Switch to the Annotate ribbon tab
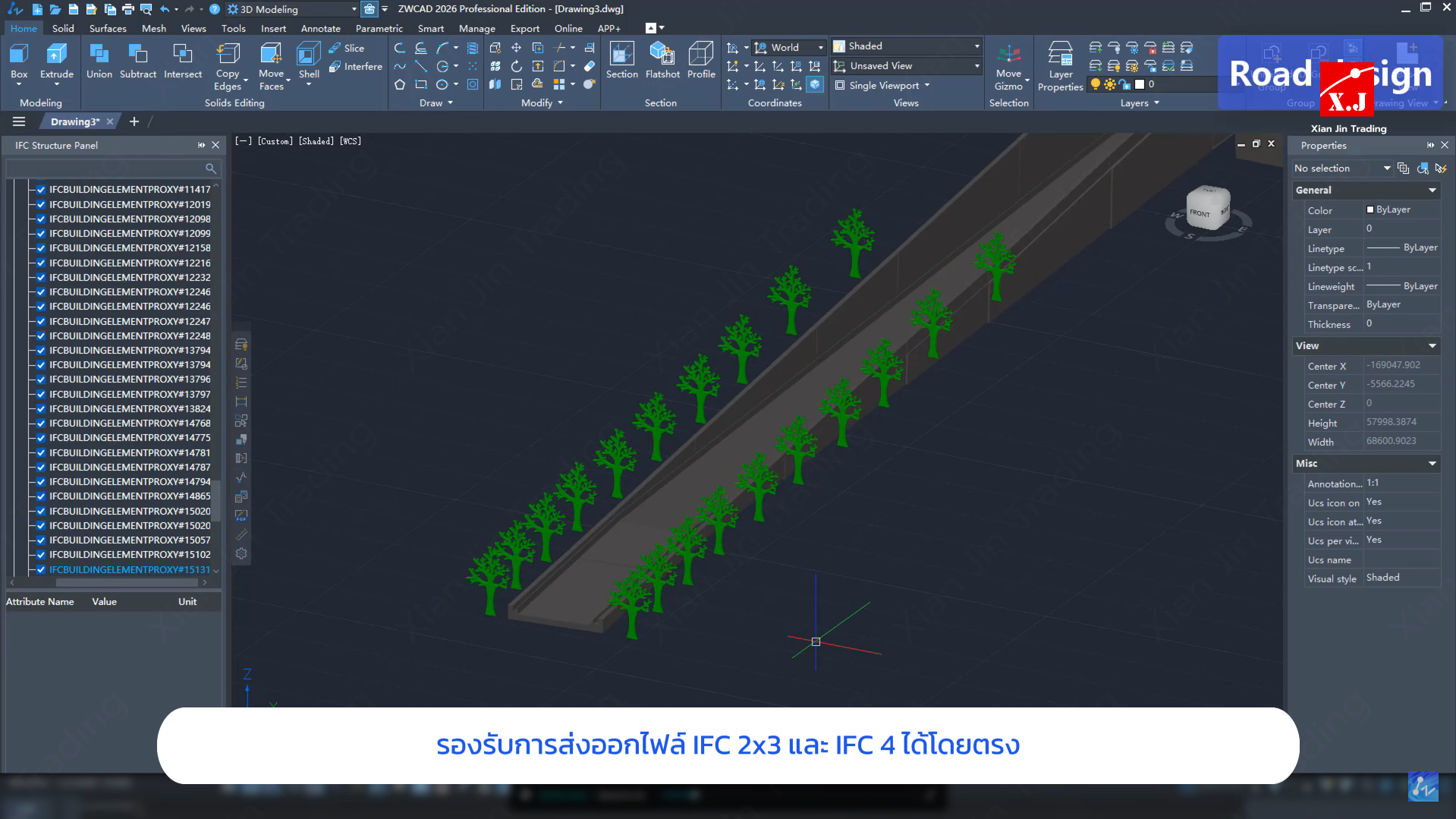 pos(320,29)
